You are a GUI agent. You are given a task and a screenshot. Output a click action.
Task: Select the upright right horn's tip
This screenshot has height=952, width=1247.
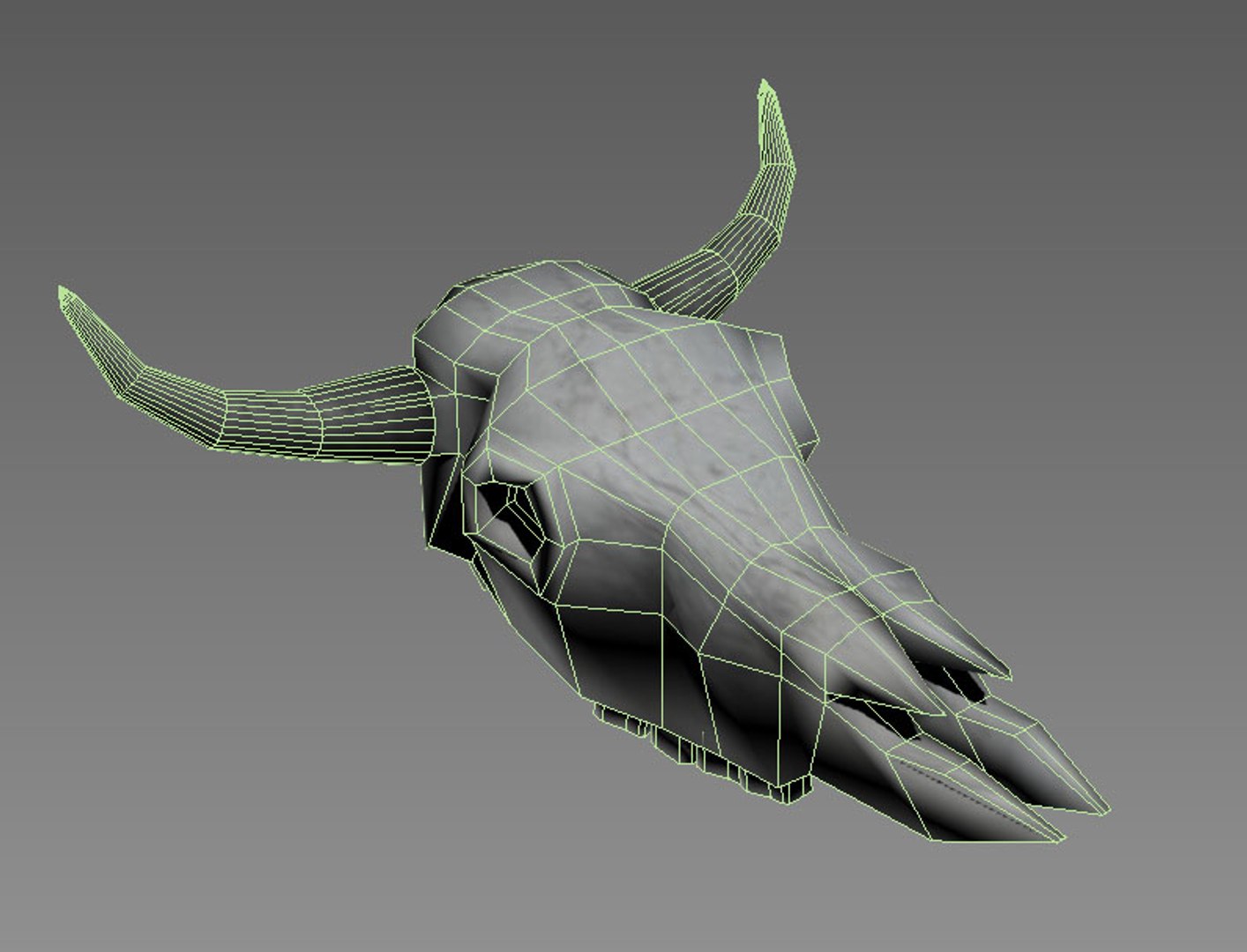pyautogui.click(x=769, y=95)
